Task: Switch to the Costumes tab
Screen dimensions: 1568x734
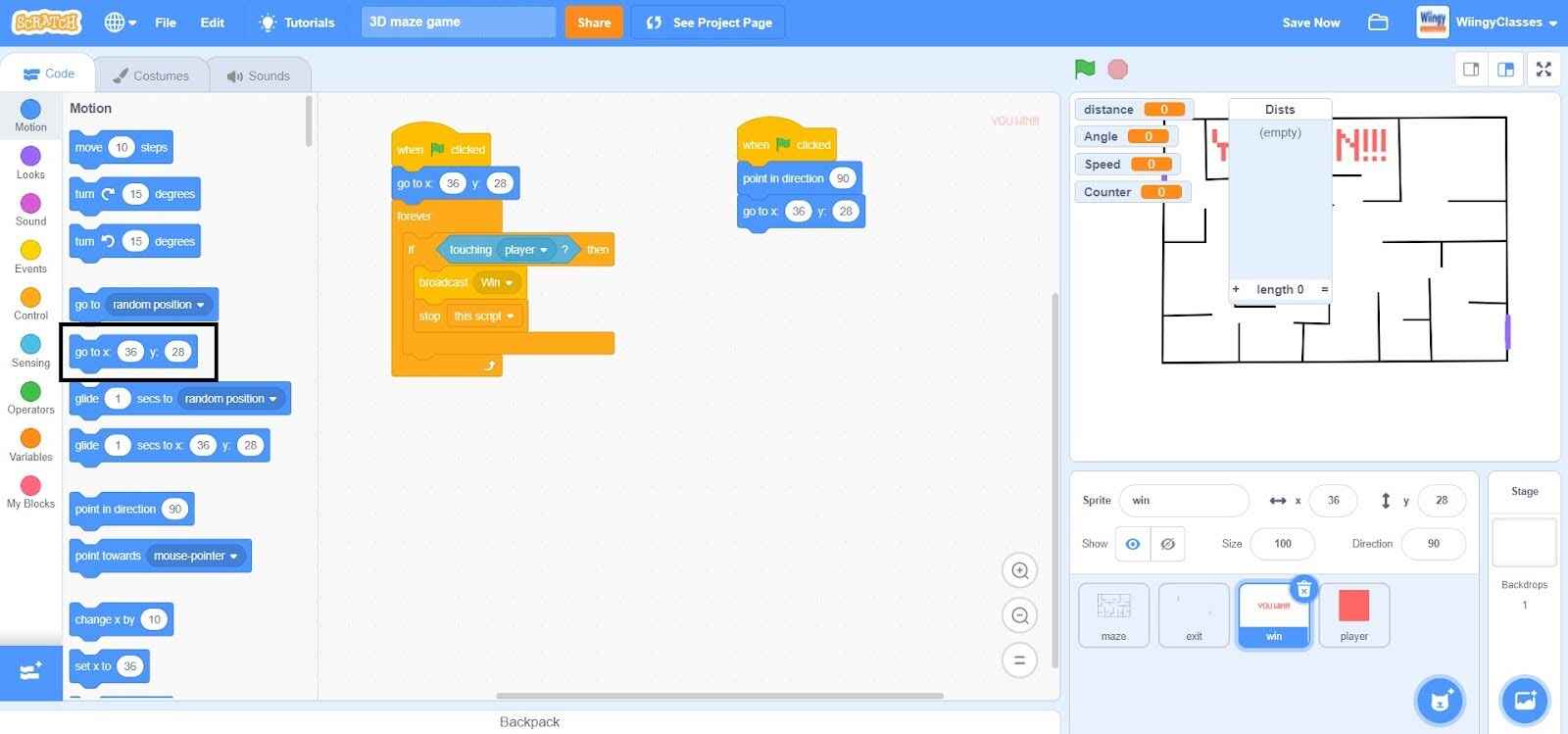Action: coord(151,75)
